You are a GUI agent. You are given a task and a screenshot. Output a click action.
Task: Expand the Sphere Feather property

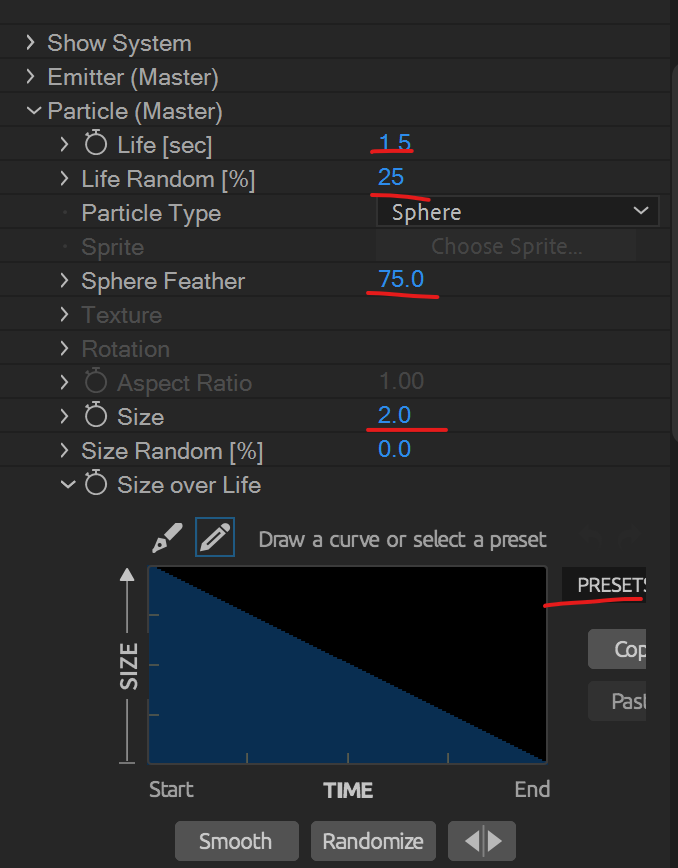pyautogui.click(x=66, y=281)
